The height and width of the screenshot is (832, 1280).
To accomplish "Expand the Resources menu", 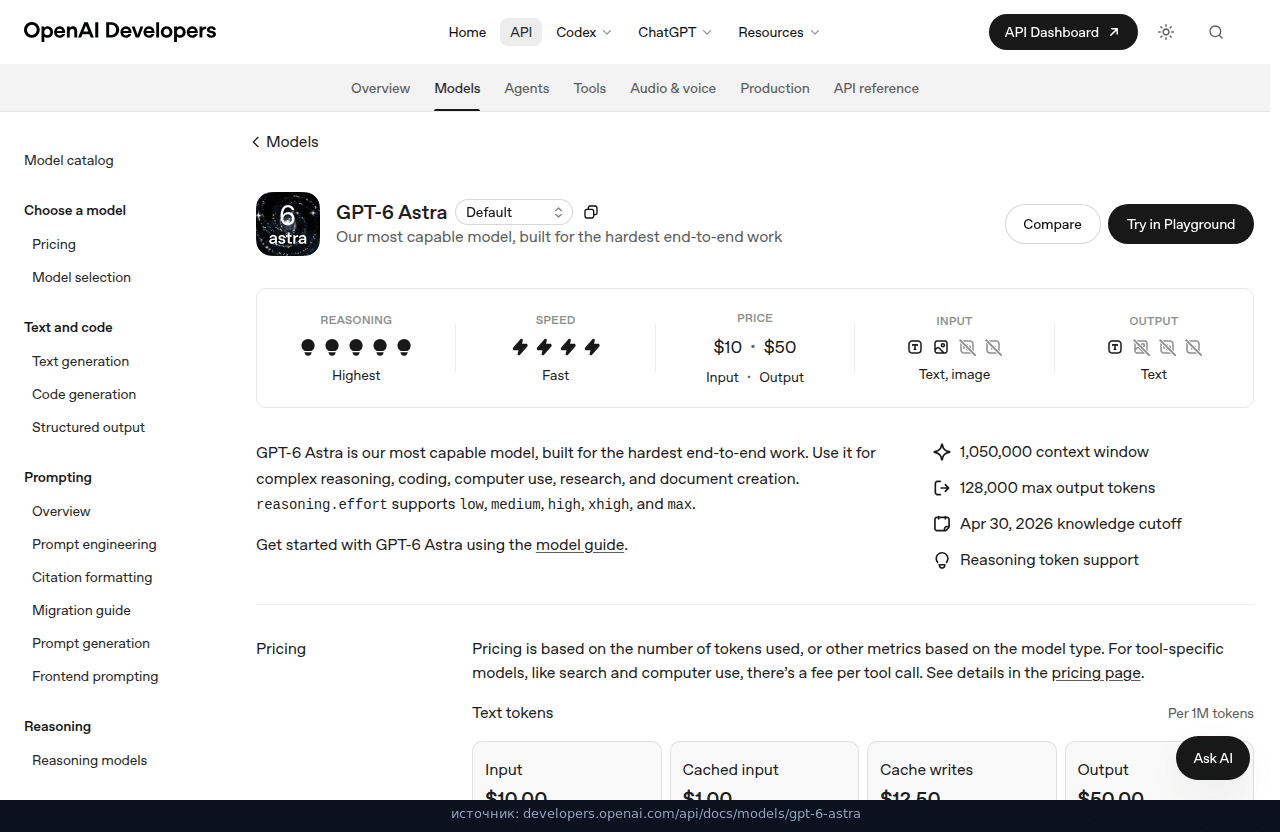I will pyautogui.click(x=779, y=32).
